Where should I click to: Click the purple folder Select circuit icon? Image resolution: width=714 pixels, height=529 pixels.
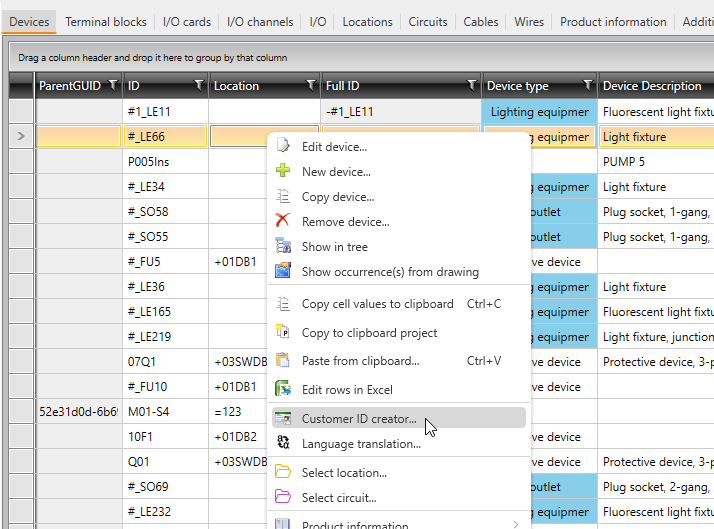(283, 497)
